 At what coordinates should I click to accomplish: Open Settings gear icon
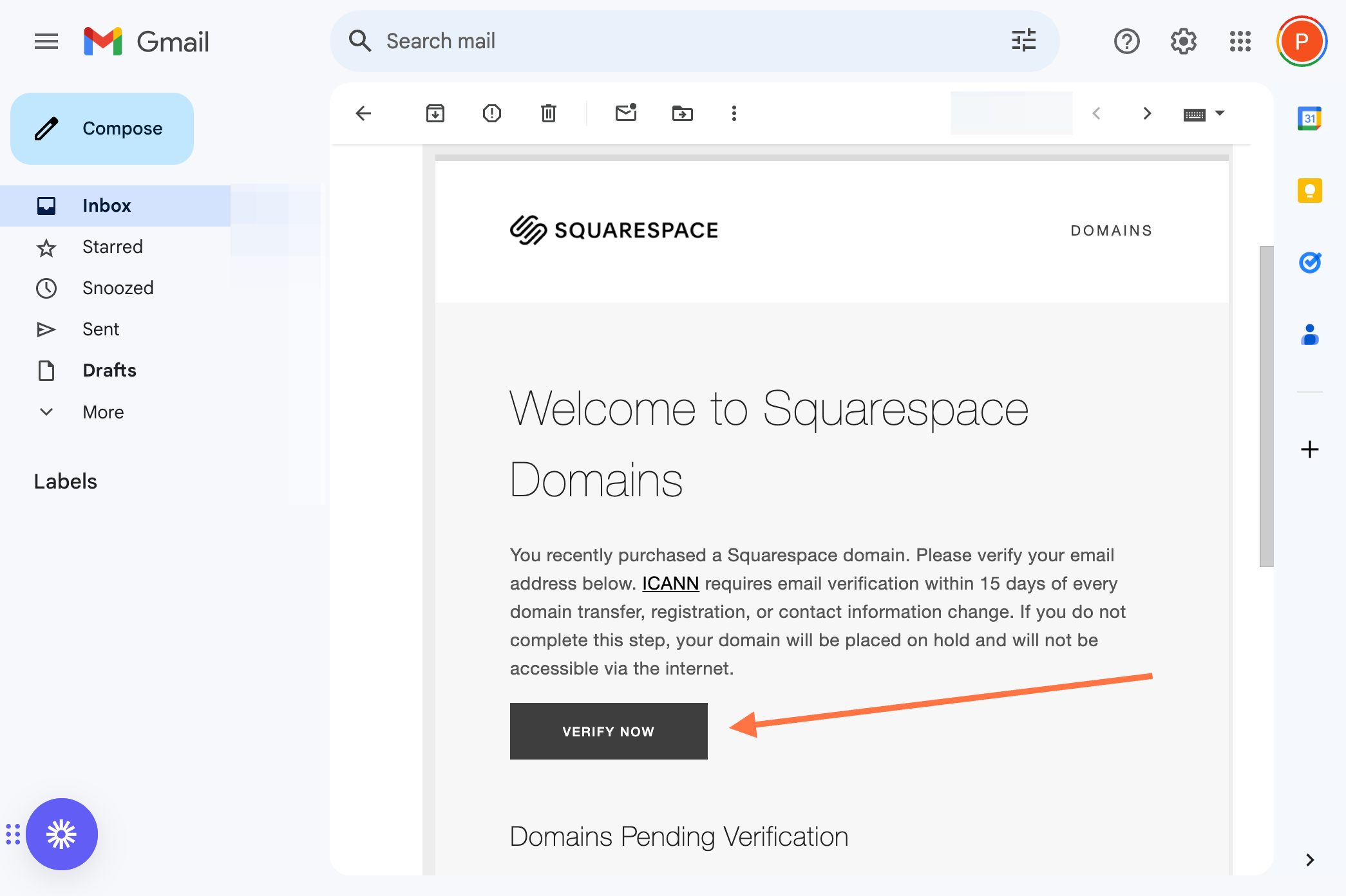(x=1183, y=42)
